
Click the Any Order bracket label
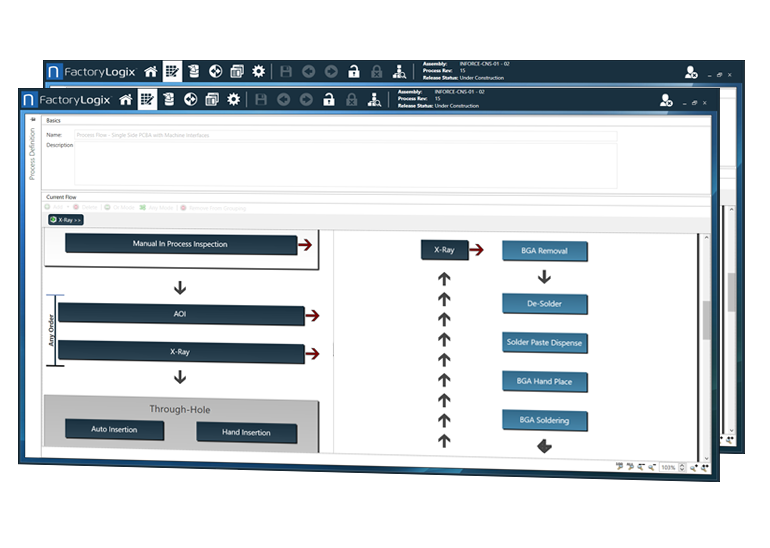tap(51, 330)
